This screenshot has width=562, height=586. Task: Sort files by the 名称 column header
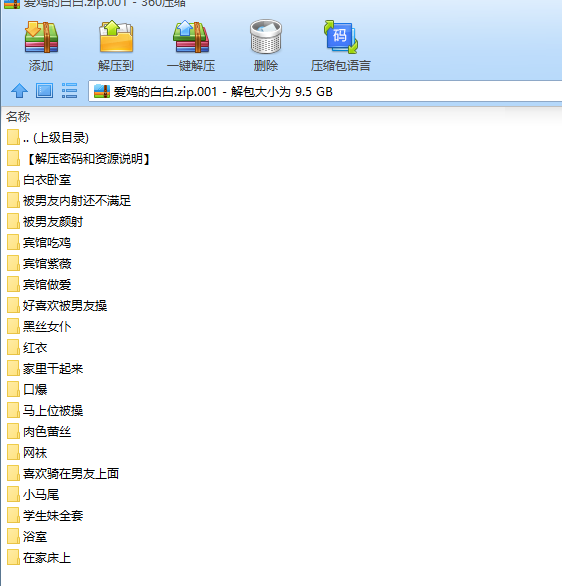coord(18,117)
